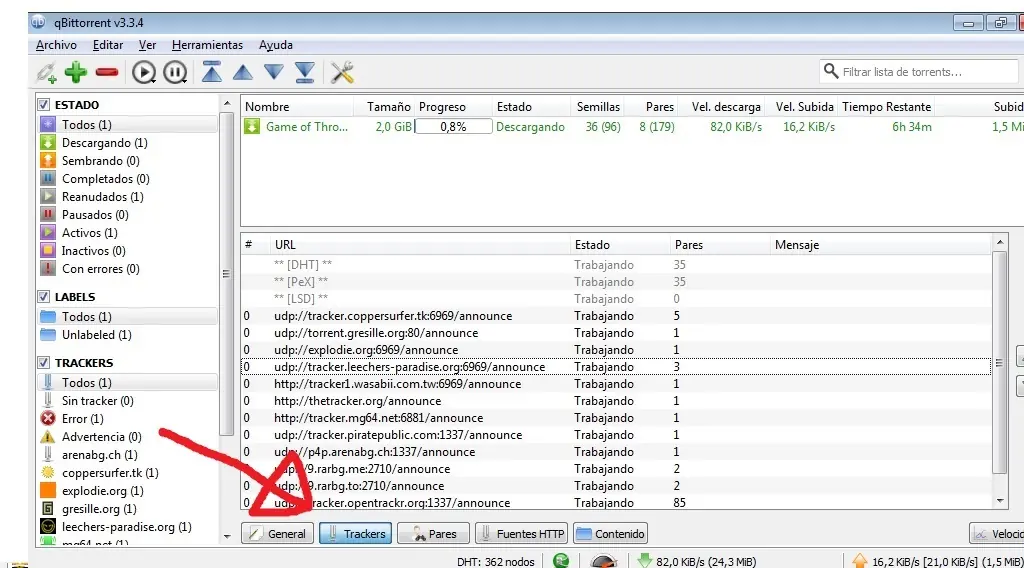Toggle the ESTADO section checkbox
1024x568 pixels.
point(44,104)
